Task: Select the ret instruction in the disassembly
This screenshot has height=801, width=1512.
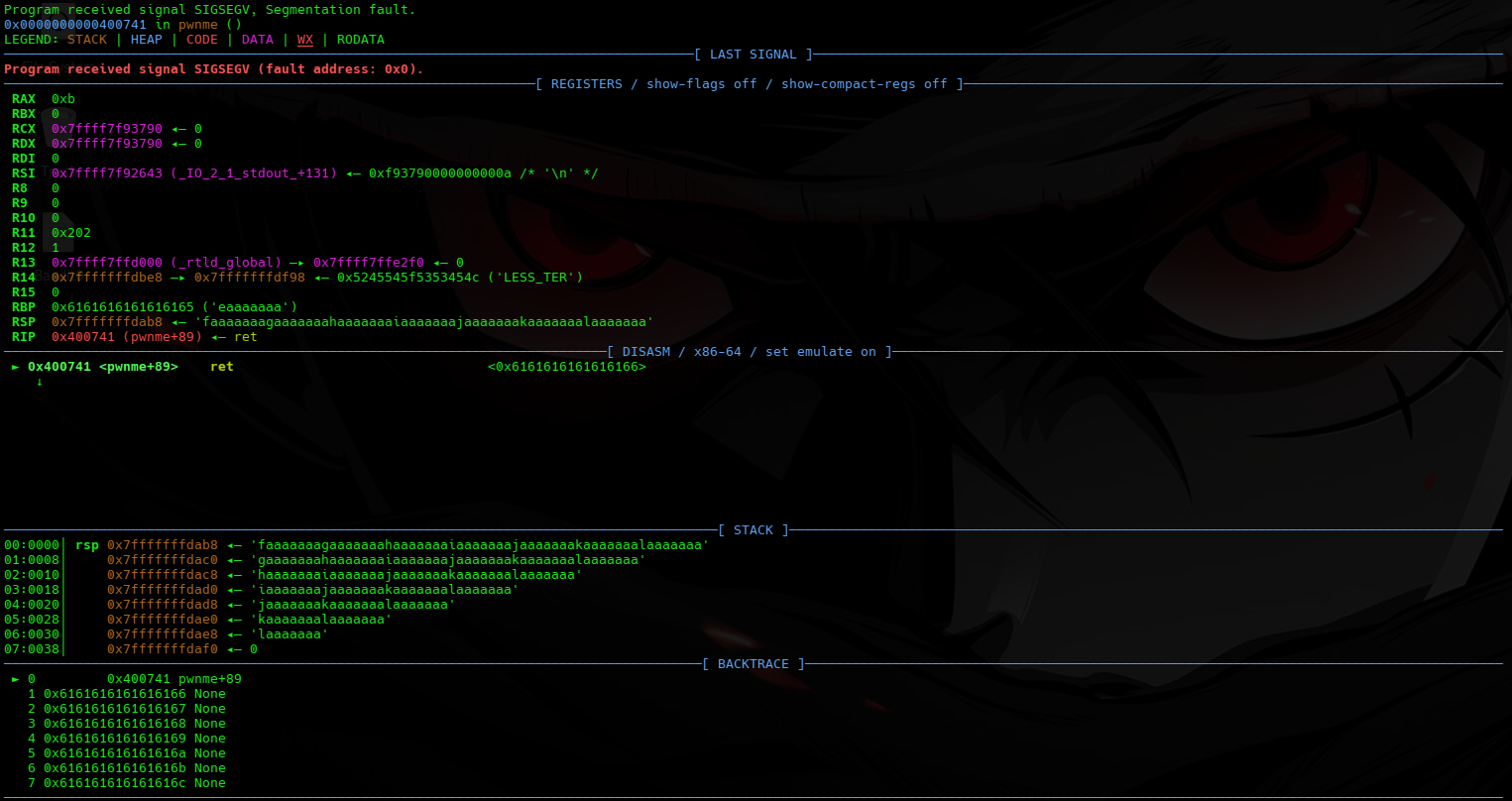Action: [x=222, y=367]
